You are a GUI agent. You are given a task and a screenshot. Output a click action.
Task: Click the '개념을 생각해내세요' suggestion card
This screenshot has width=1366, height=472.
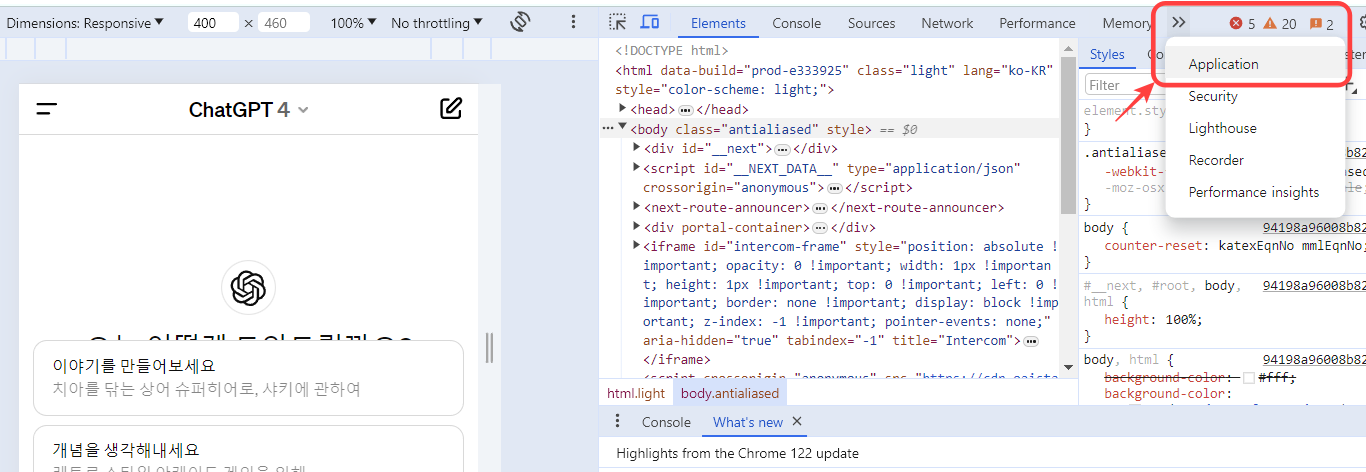[248, 448]
